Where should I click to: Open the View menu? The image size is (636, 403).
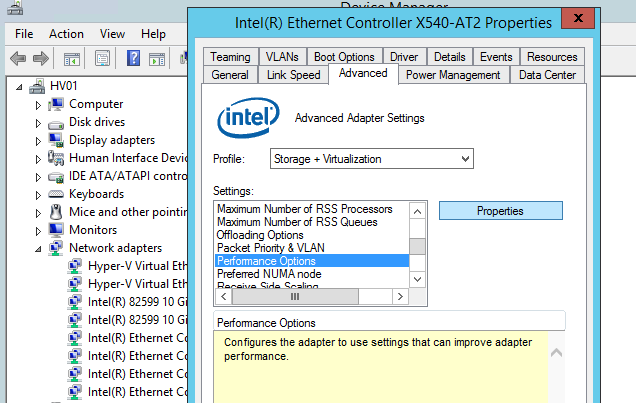(112, 34)
